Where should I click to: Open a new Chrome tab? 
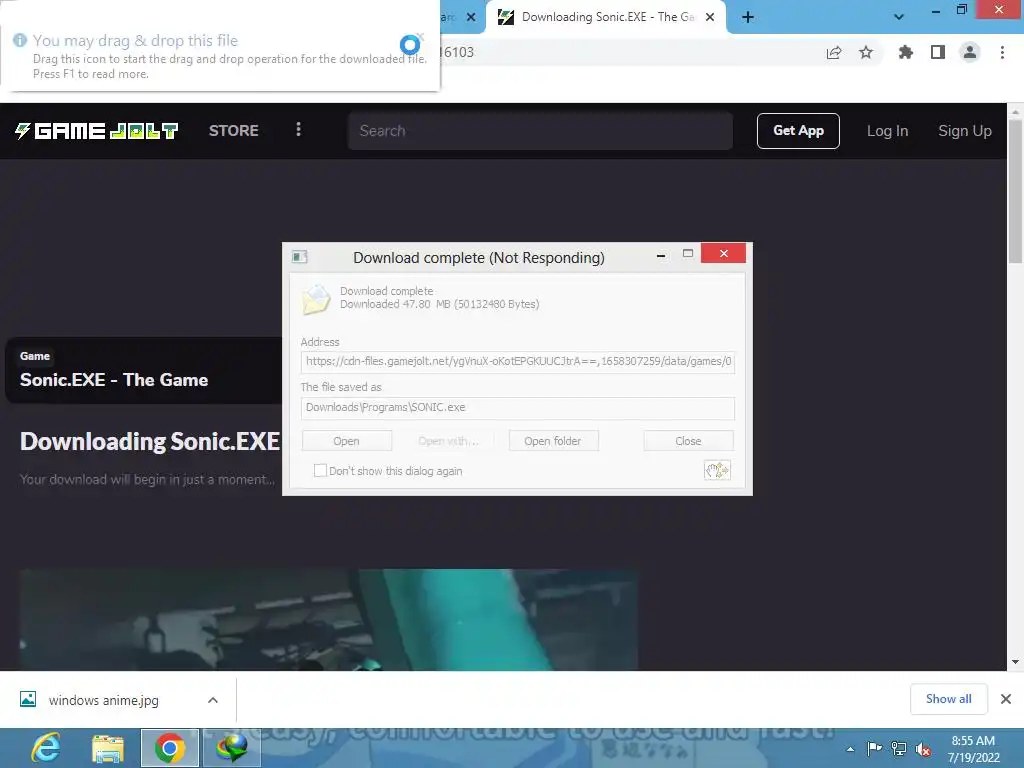click(x=748, y=18)
